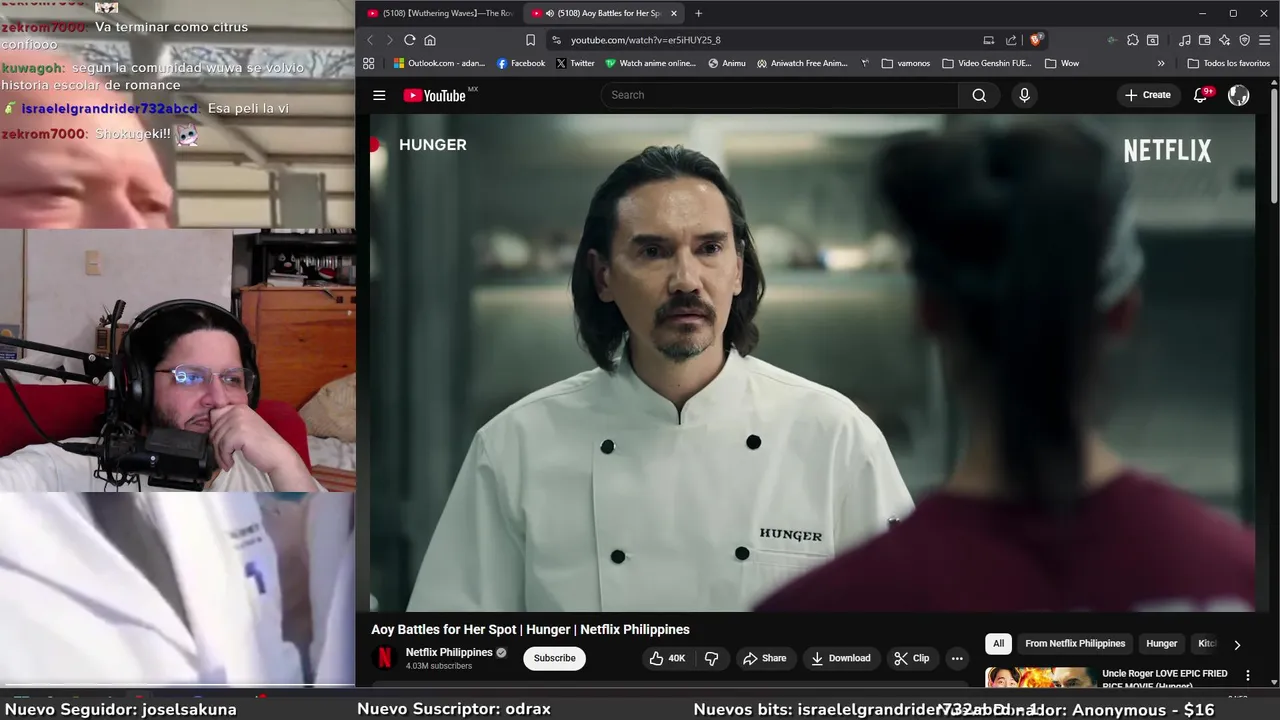Click the Share button
1280x720 pixels.
(764, 658)
